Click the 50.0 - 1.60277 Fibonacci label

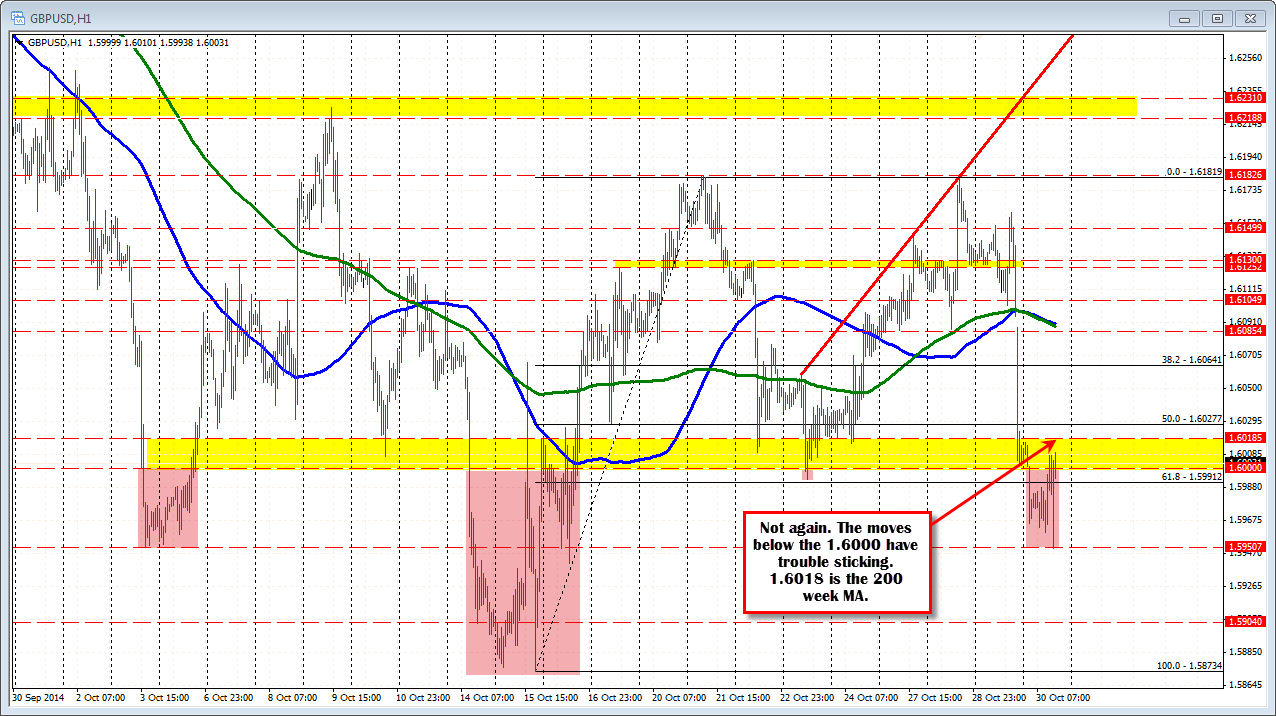(1190, 419)
